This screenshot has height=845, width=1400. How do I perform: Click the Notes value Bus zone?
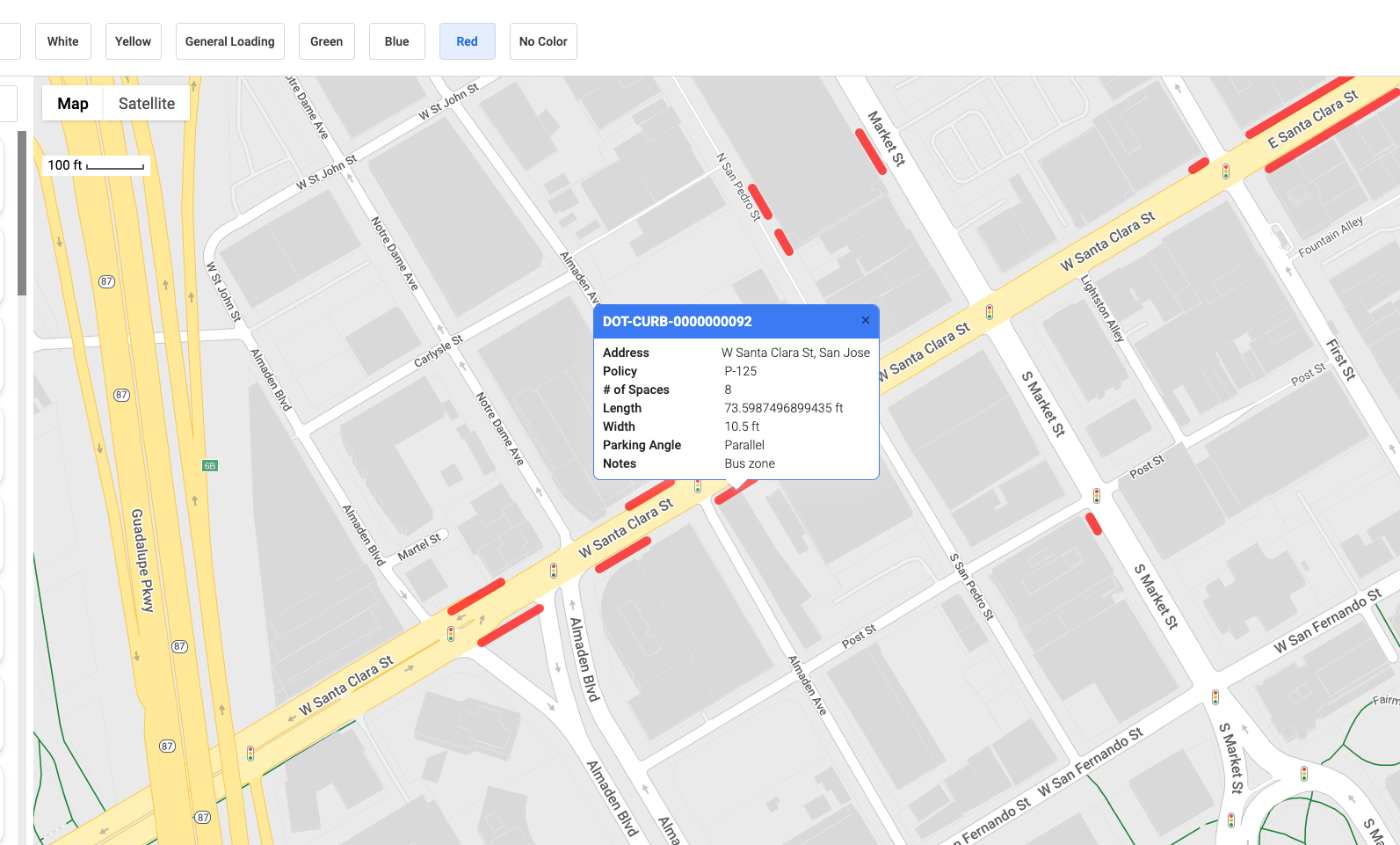[x=750, y=463]
